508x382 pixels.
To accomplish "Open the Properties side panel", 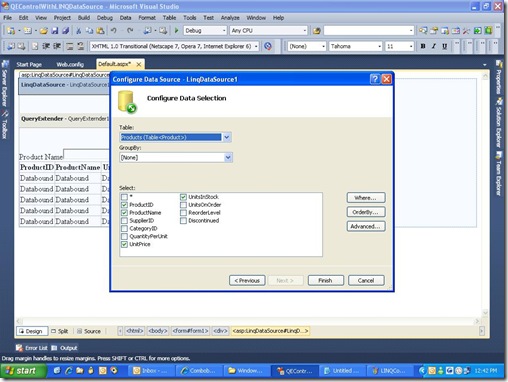I will click(499, 77).
